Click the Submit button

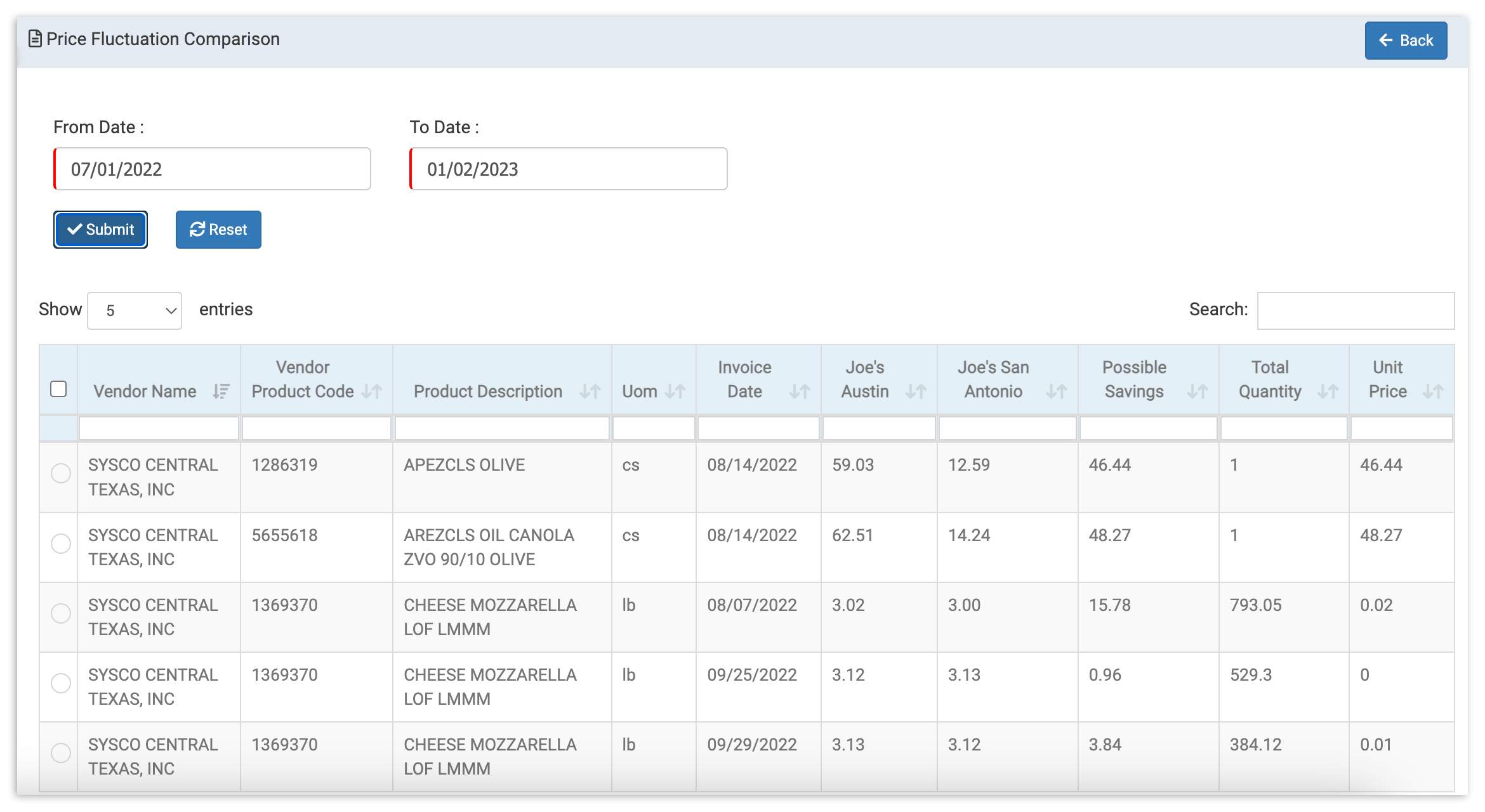[100, 229]
